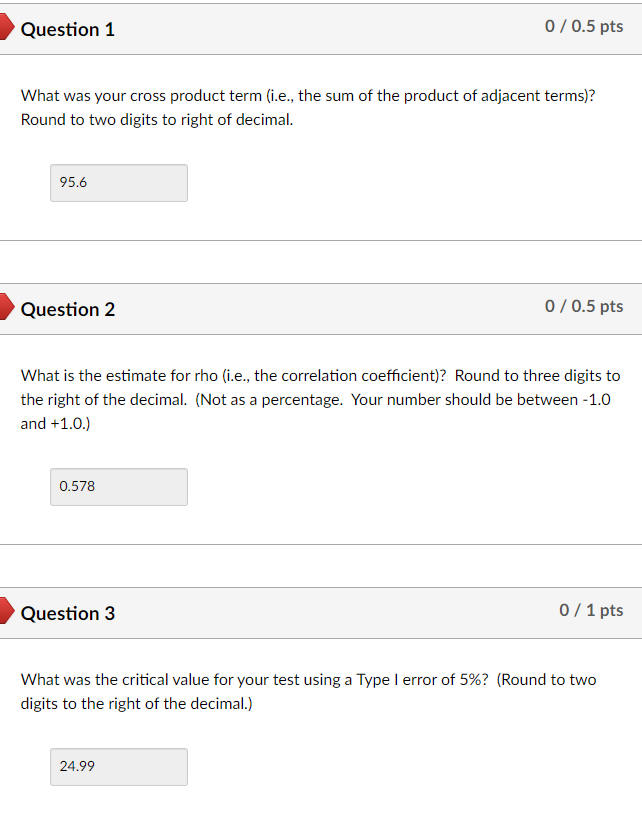Select the Question 1 title text

click(x=67, y=30)
